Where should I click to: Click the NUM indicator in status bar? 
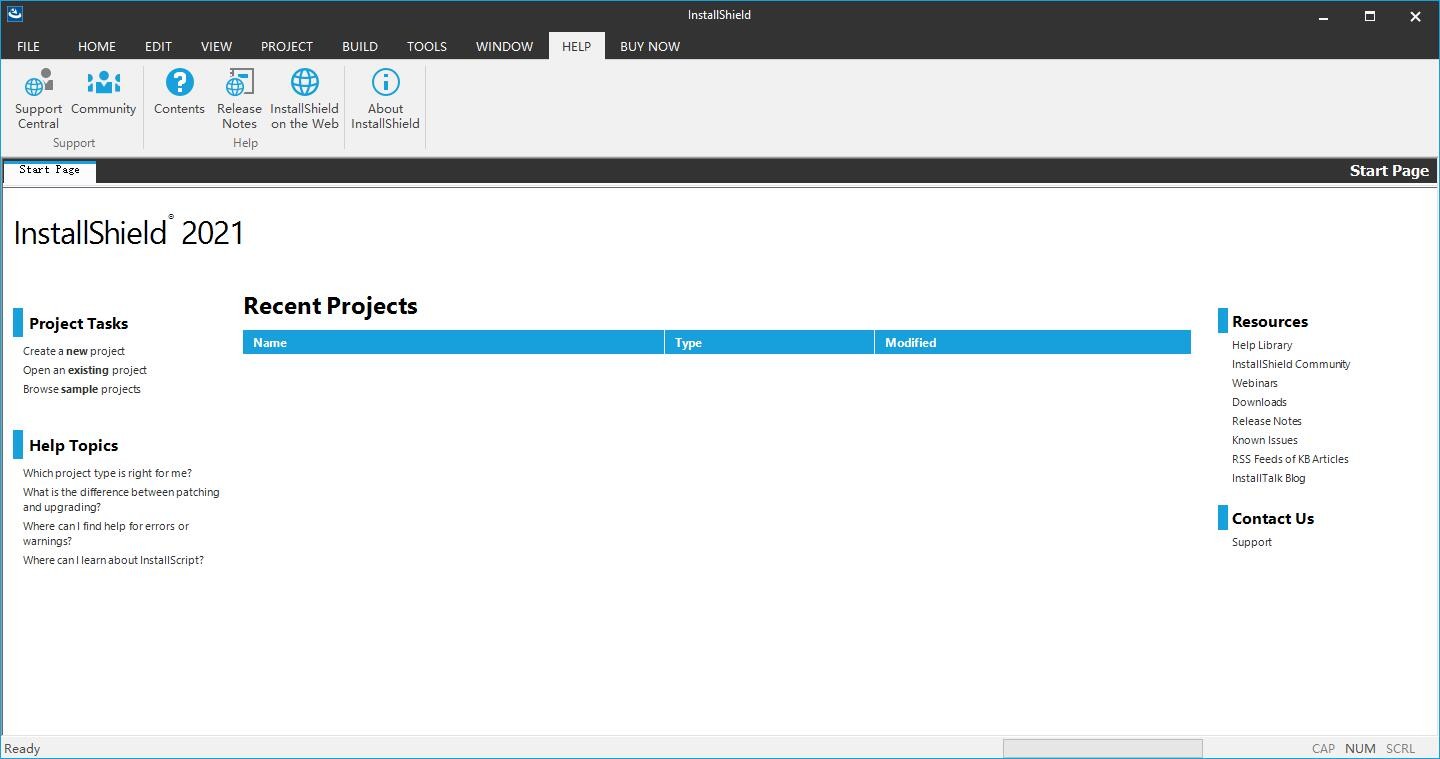click(x=1360, y=748)
